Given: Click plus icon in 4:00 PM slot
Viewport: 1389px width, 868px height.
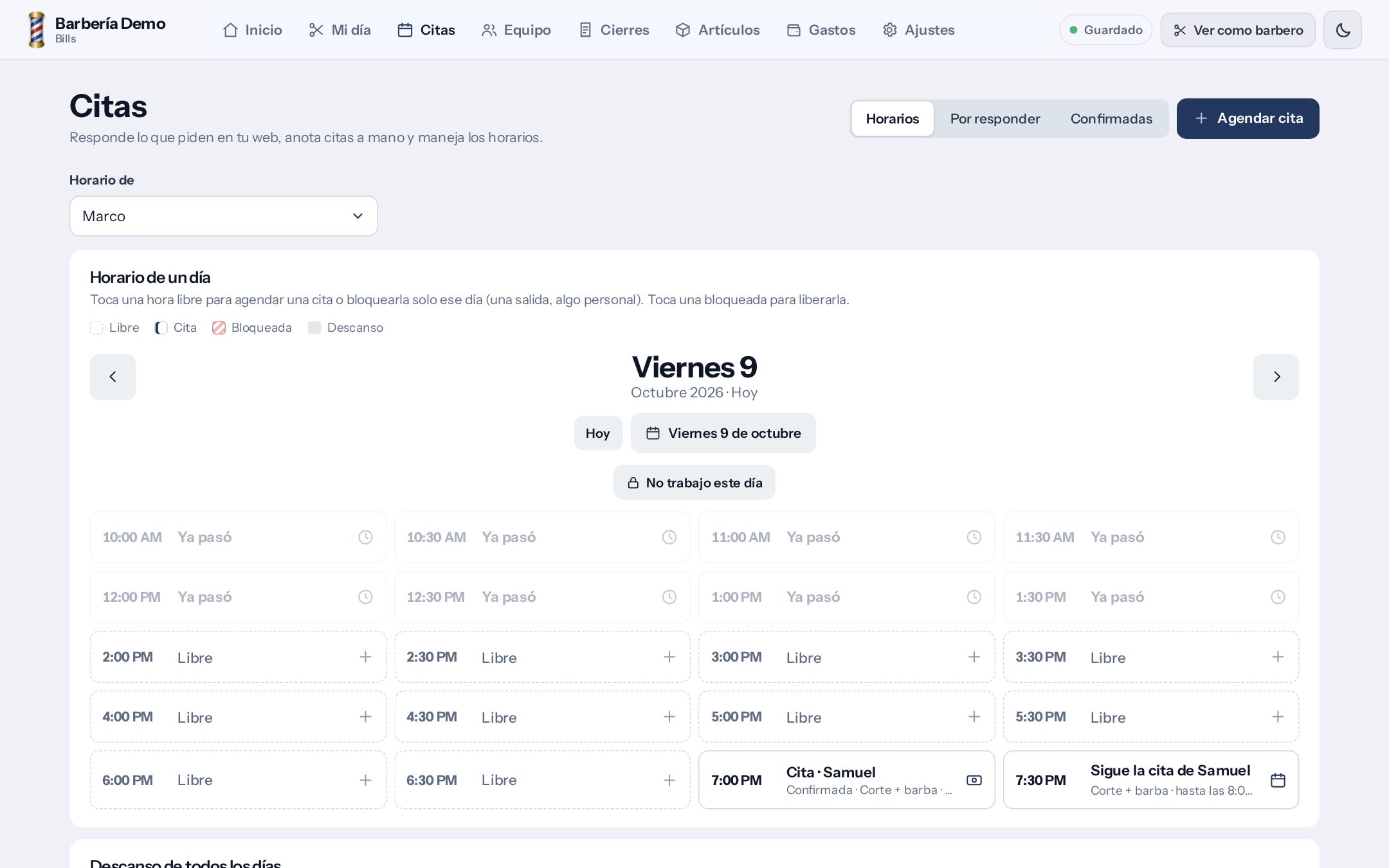Looking at the screenshot, I should pos(365,716).
